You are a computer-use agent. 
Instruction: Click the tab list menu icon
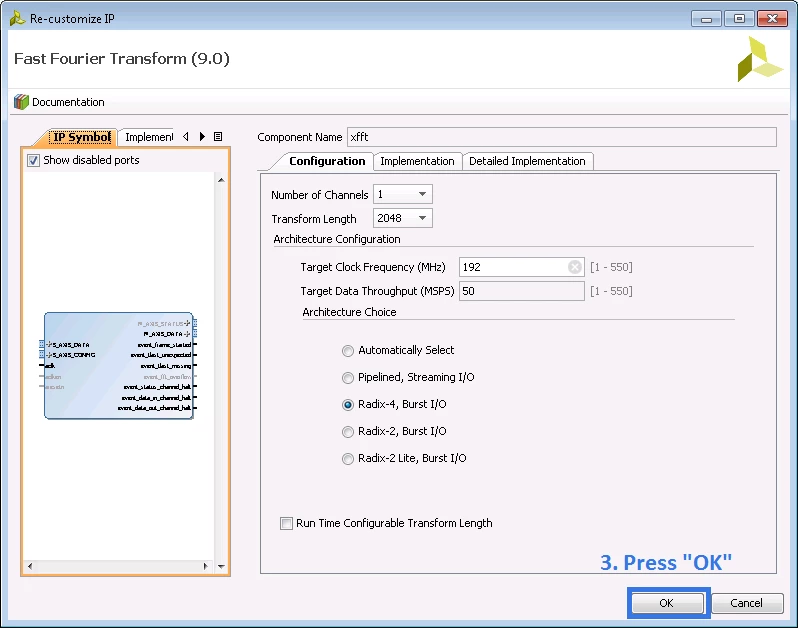coord(218,137)
